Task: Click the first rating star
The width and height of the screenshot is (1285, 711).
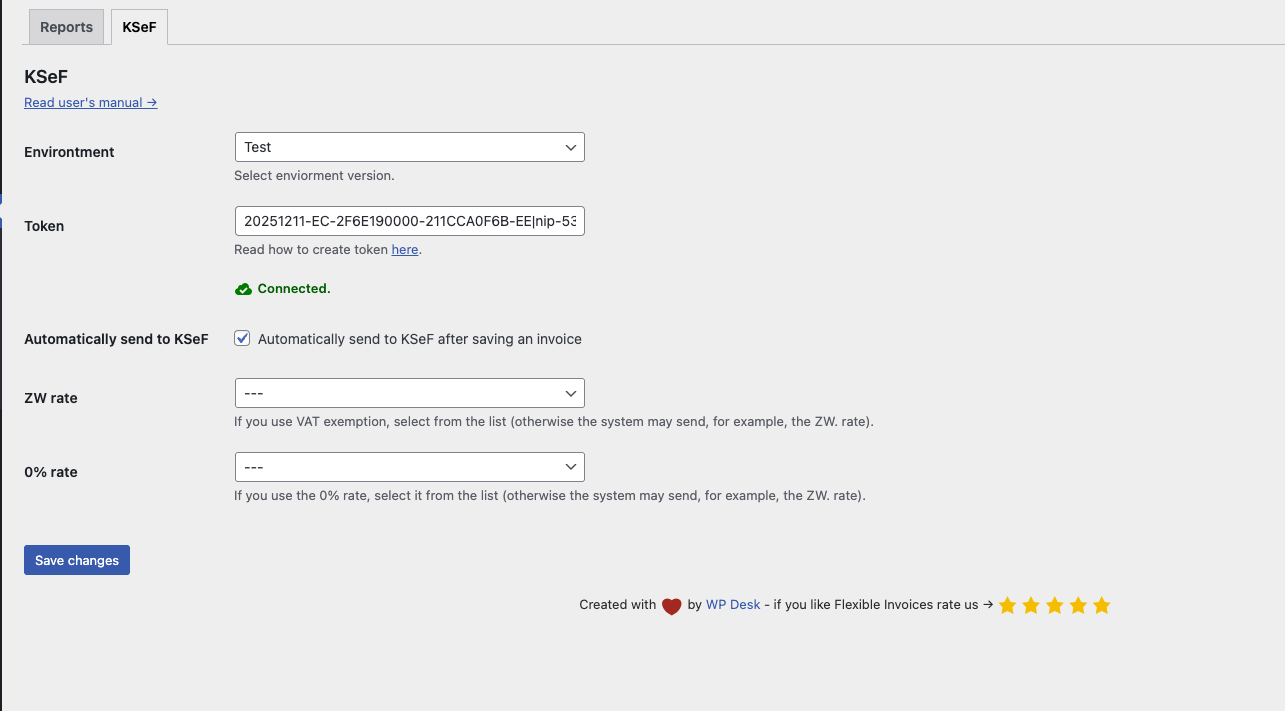Action: pyautogui.click(x=1007, y=605)
